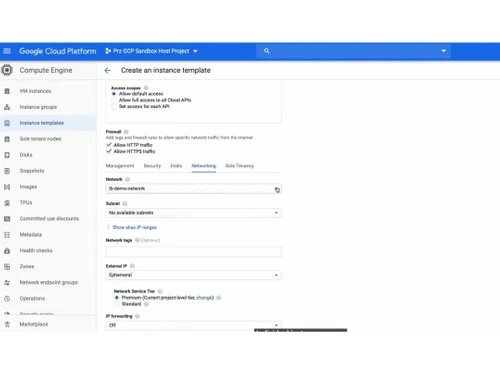Click the Network endpoint groups icon
The image size is (500, 375).
tap(7, 283)
